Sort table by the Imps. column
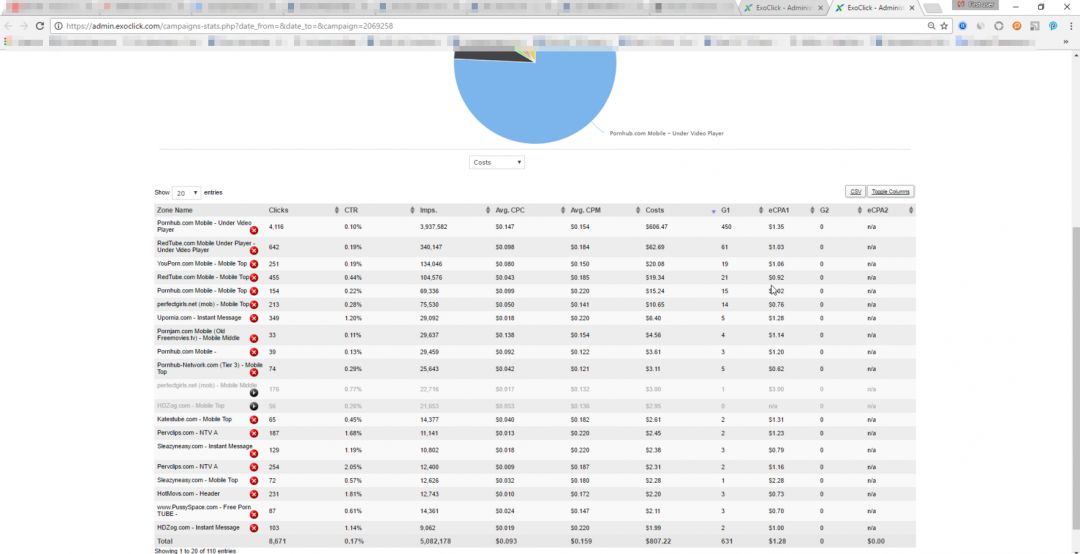This screenshot has width=1080, height=554. [455, 210]
